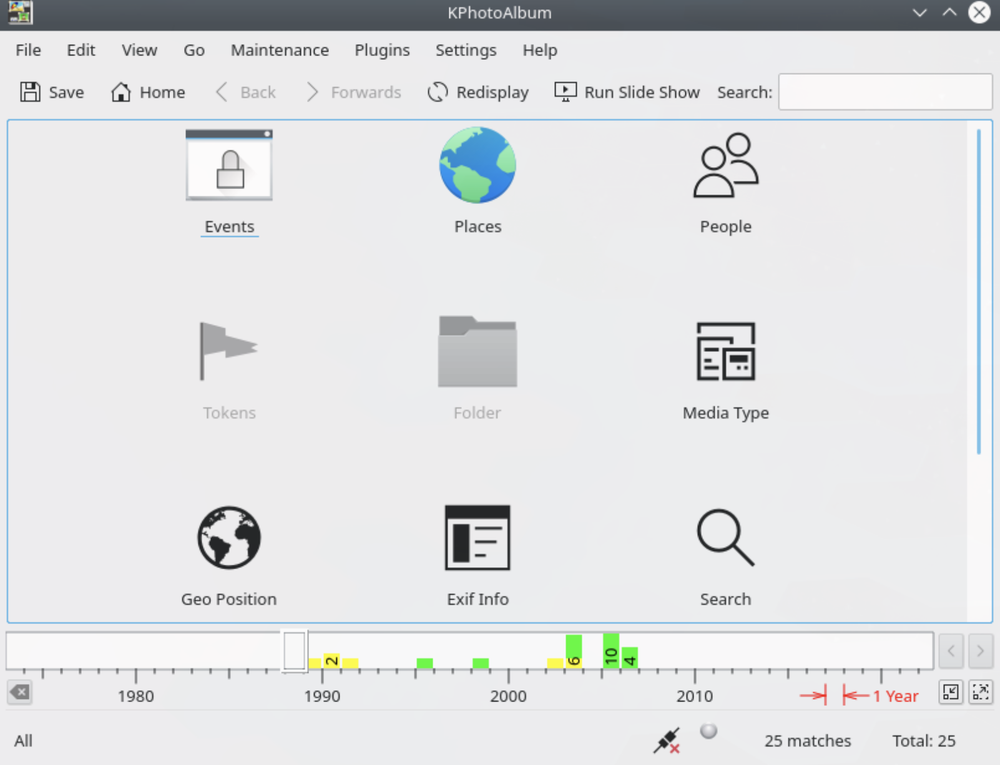Browse the People category
The image size is (1000, 765).
[726, 182]
